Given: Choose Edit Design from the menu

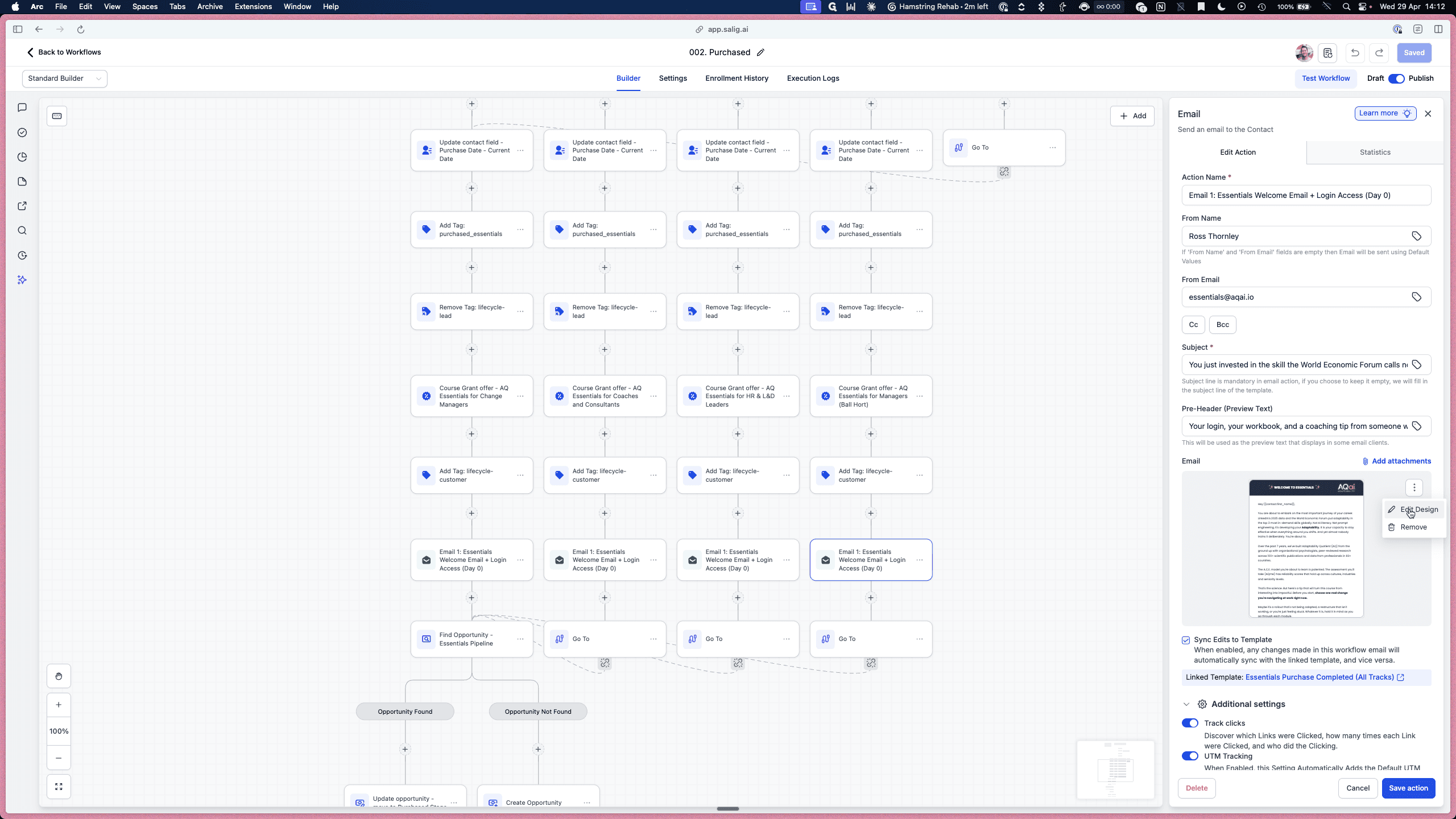Looking at the screenshot, I should (1414, 510).
